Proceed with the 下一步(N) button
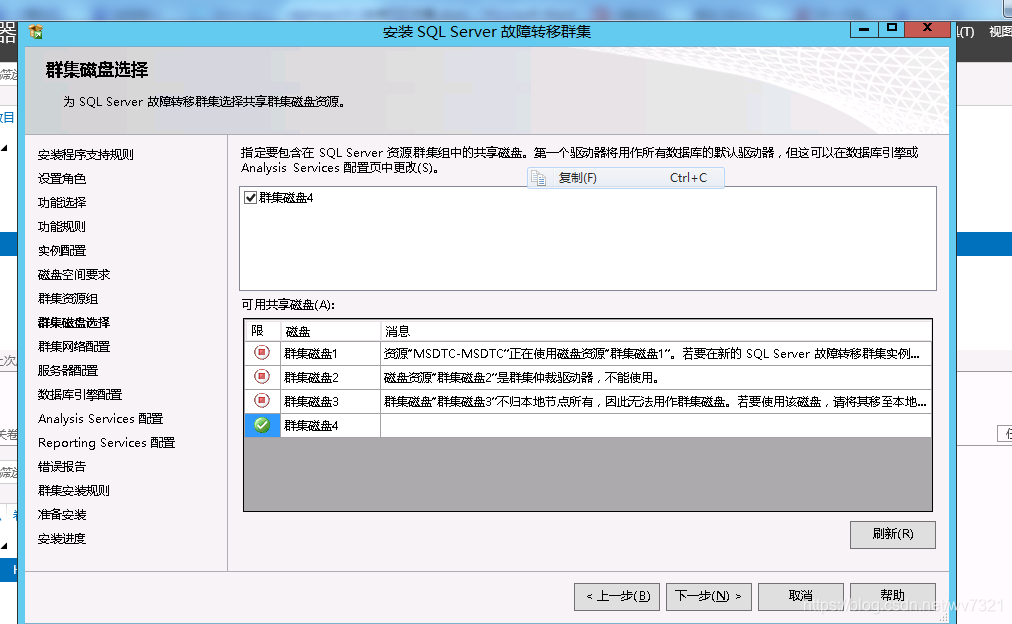Viewport: 1012px width, 624px height. [708, 596]
